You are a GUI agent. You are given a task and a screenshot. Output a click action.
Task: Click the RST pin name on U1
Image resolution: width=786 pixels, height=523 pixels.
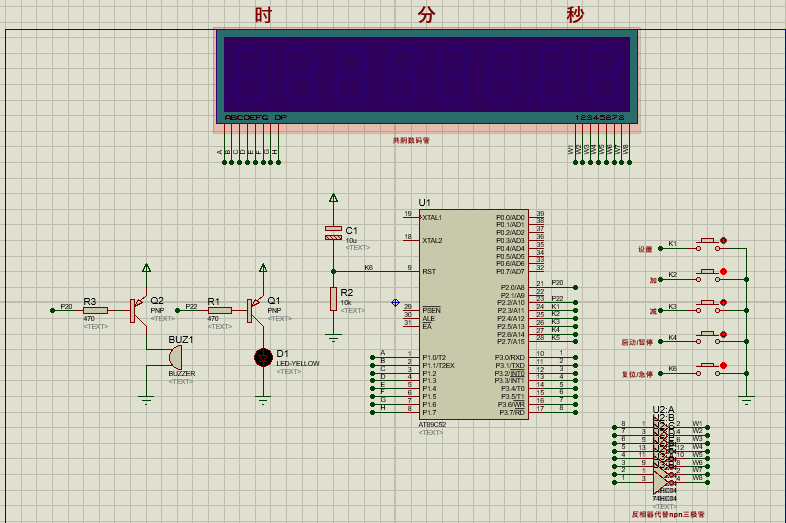(429, 271)
